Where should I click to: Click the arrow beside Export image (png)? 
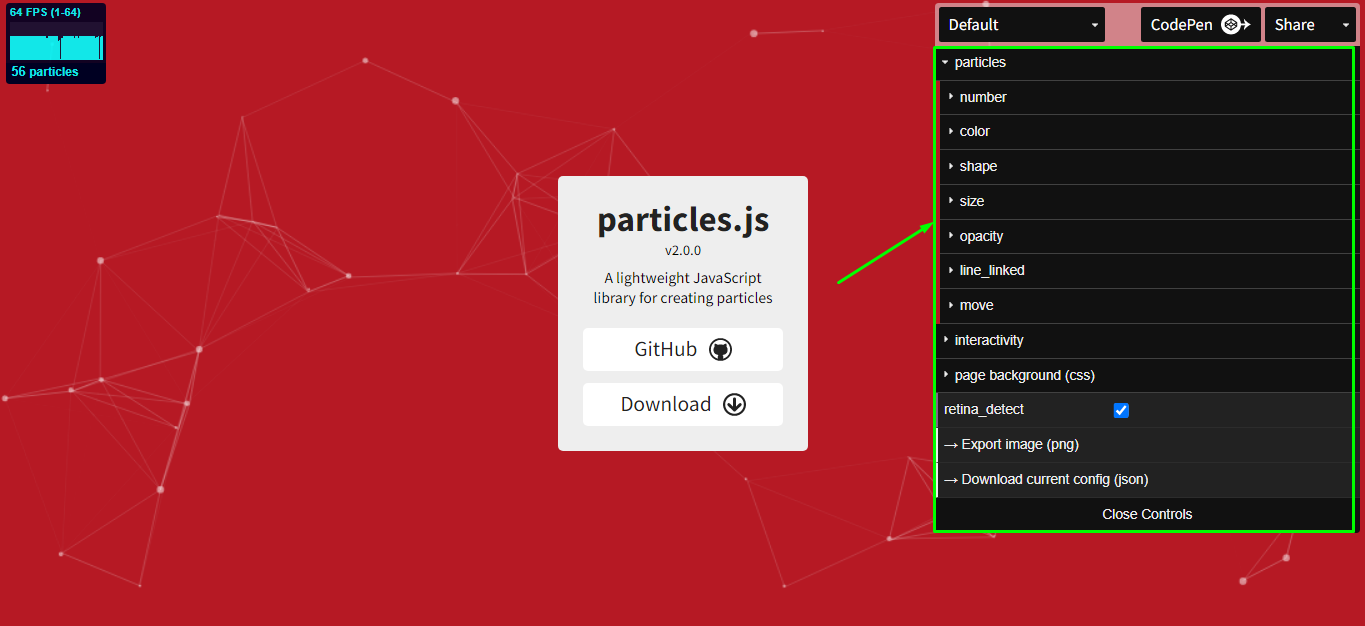click(x=951, y=444)
